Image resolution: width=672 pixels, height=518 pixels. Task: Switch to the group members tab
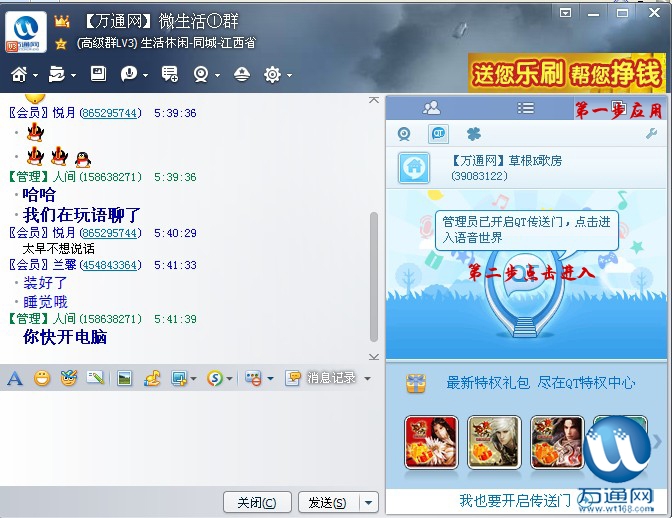tap(431, 108)
